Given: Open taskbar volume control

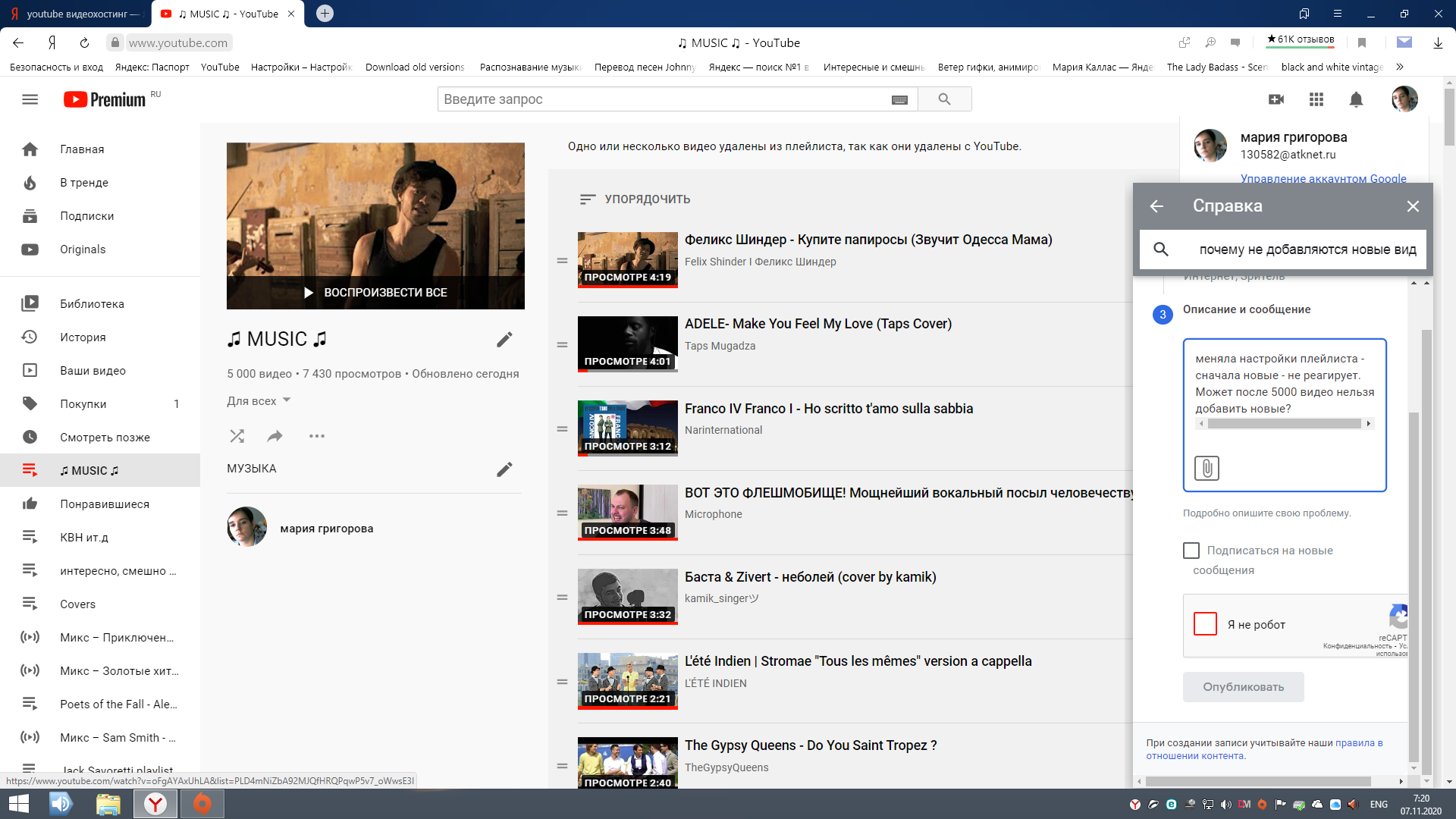Looking at the screenshot, I should pos(1226,805).
